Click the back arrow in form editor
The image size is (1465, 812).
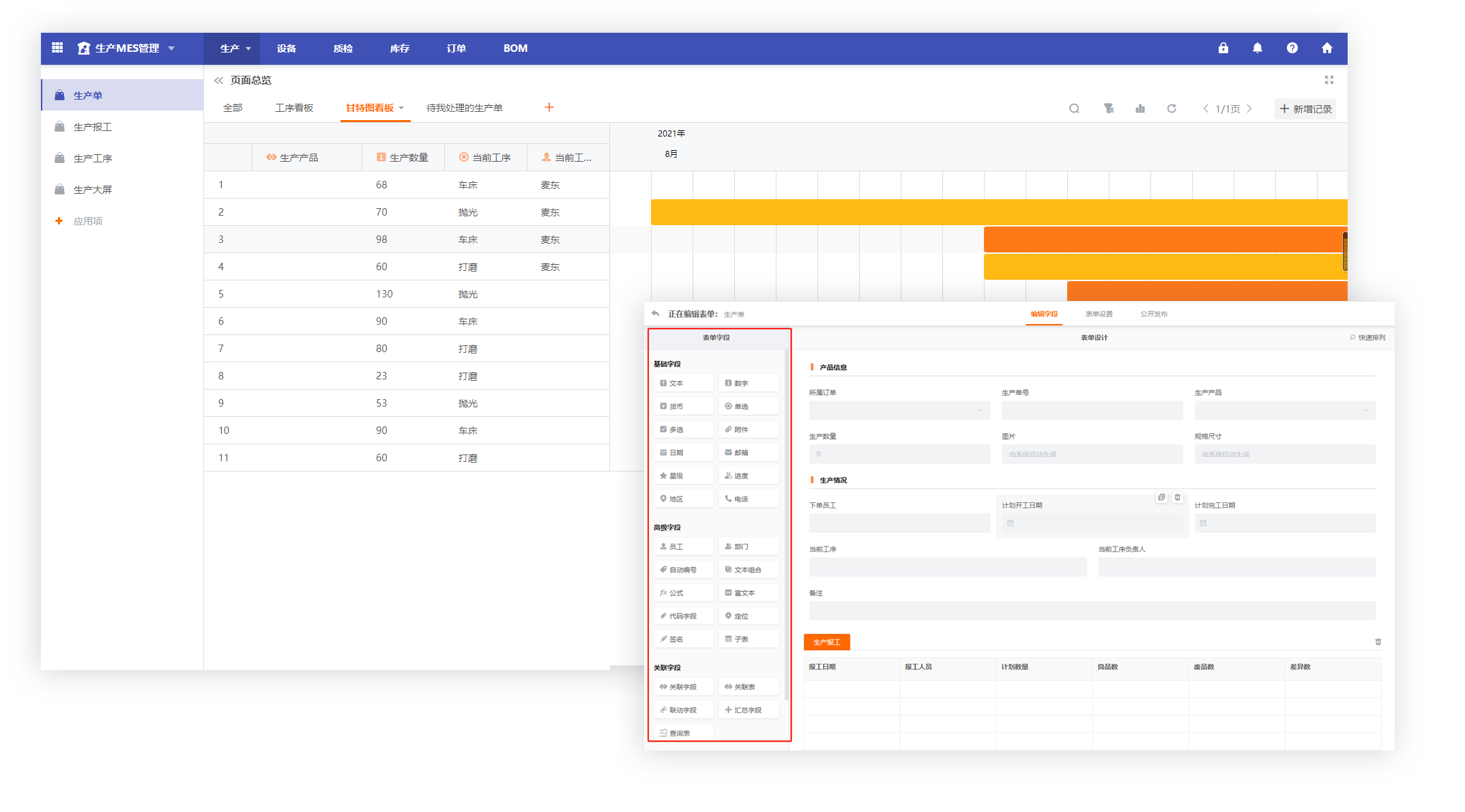pos(655,314)
